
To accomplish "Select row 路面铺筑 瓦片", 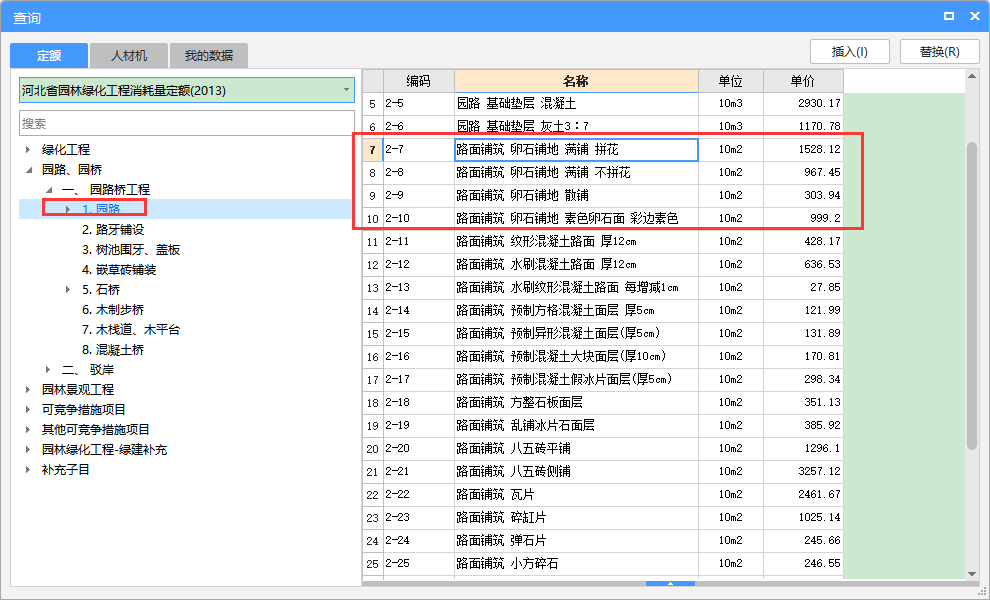I will click(603, 495).
